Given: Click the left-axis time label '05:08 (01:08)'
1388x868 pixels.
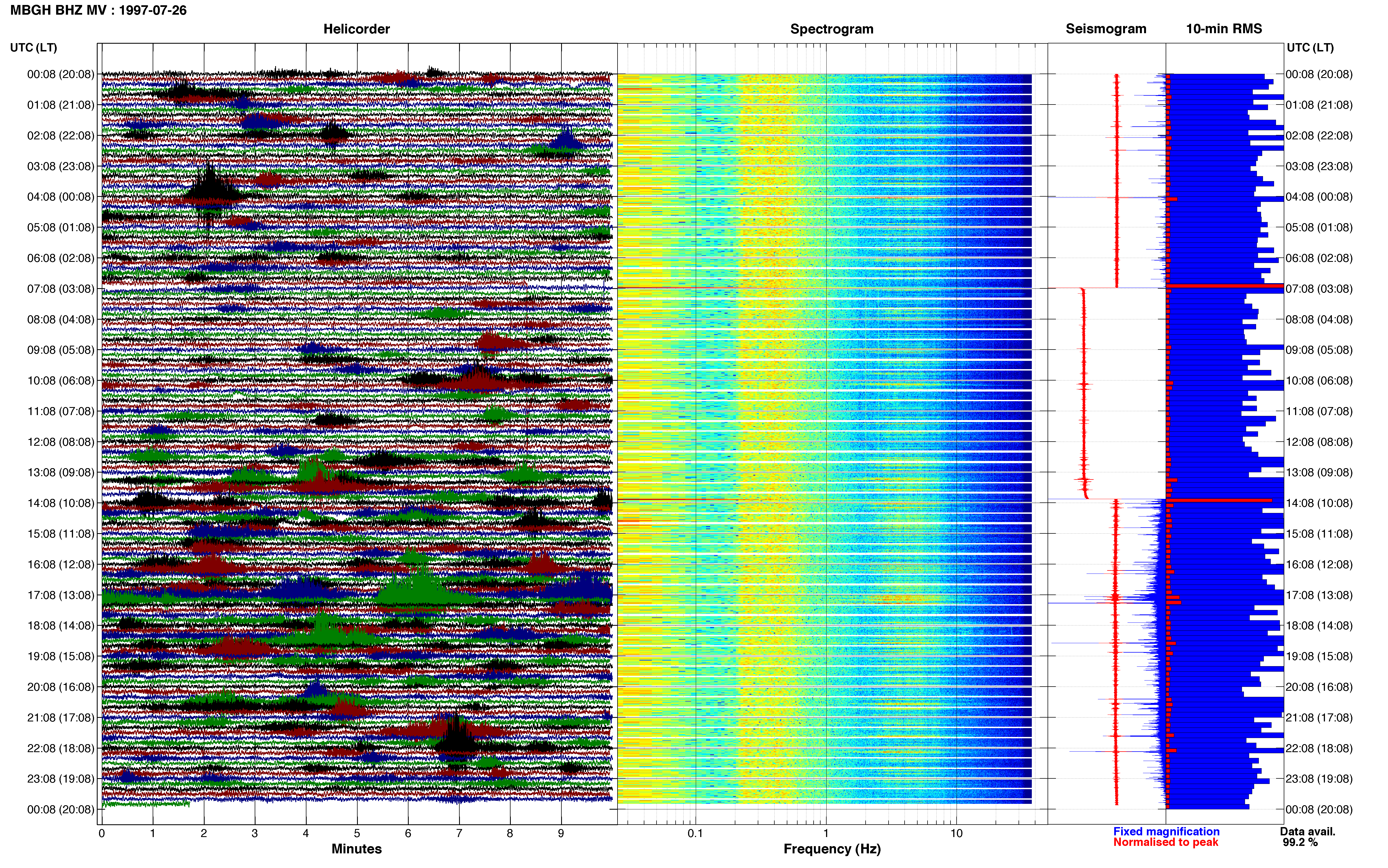Looking at the screenshot, I should pos(61,227).
